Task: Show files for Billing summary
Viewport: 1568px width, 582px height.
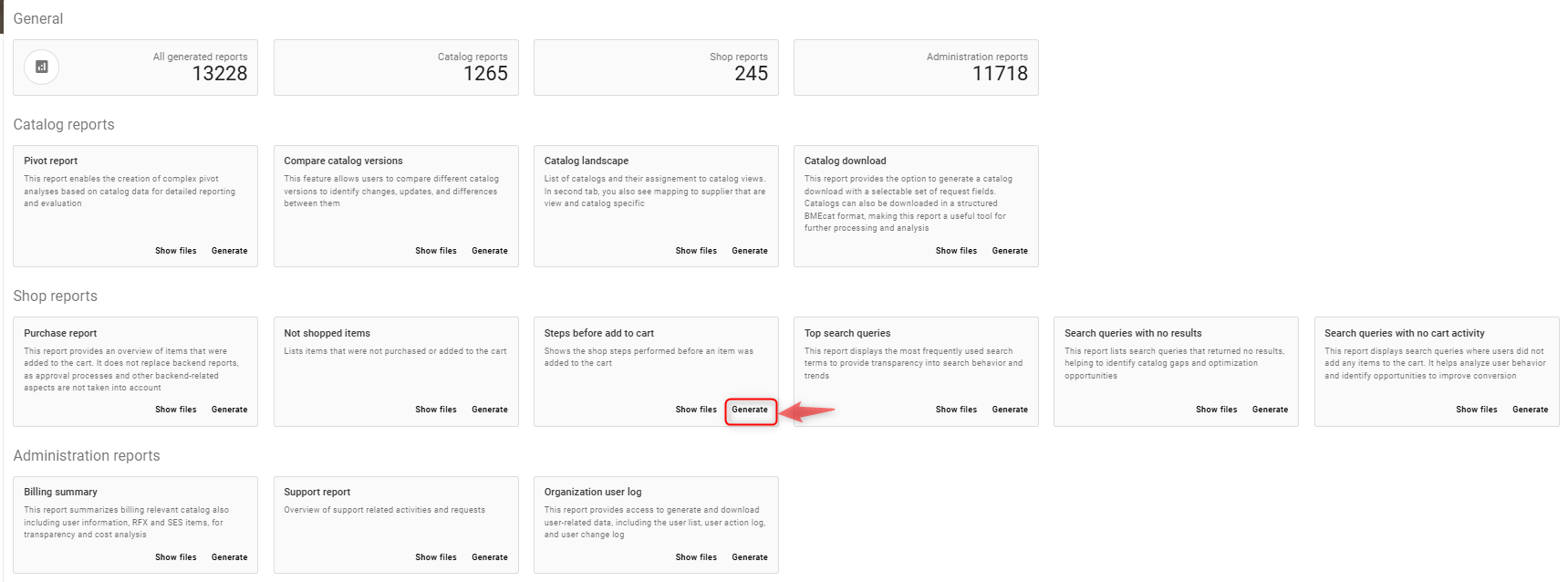Action: (x=175, y=557)
